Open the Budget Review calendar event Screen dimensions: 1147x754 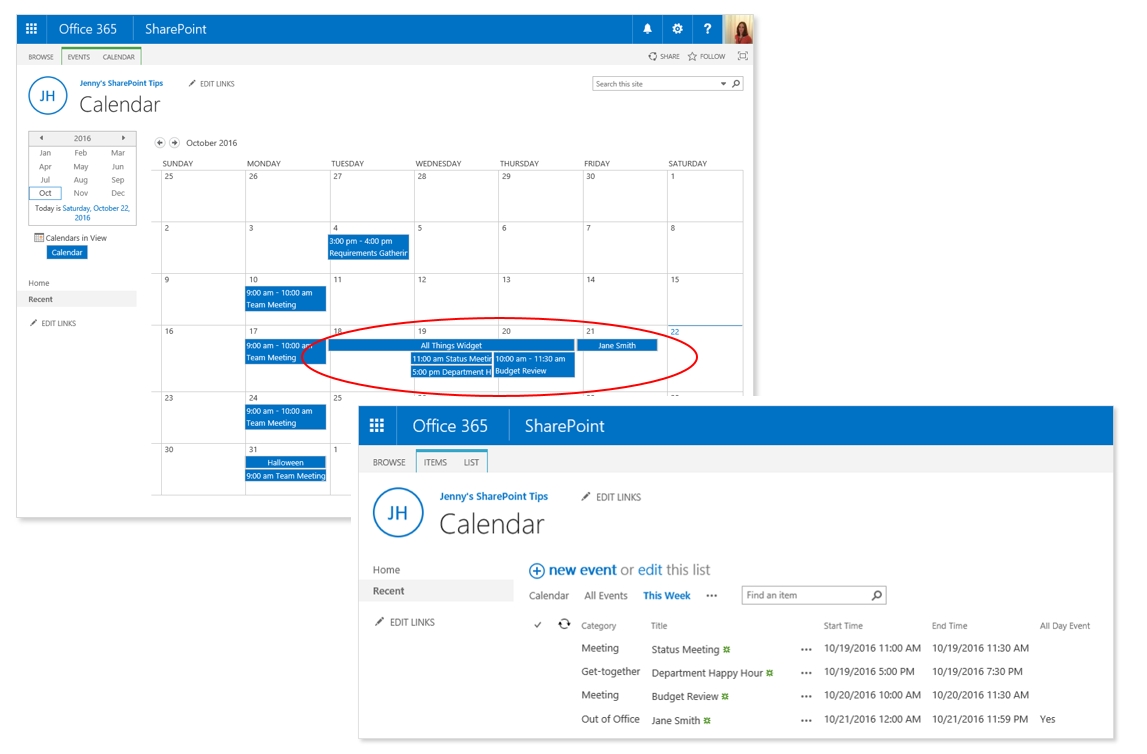pyautogui.click(x=534, y=365)
